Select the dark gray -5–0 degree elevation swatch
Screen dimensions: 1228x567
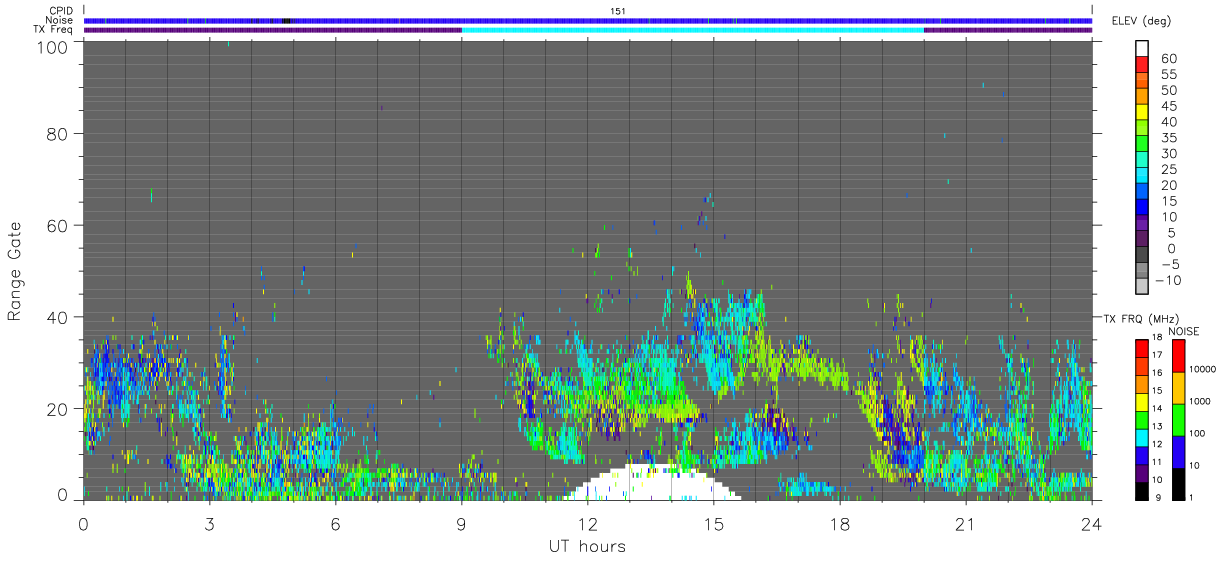pyautogui.click(x=1143, y=256)
